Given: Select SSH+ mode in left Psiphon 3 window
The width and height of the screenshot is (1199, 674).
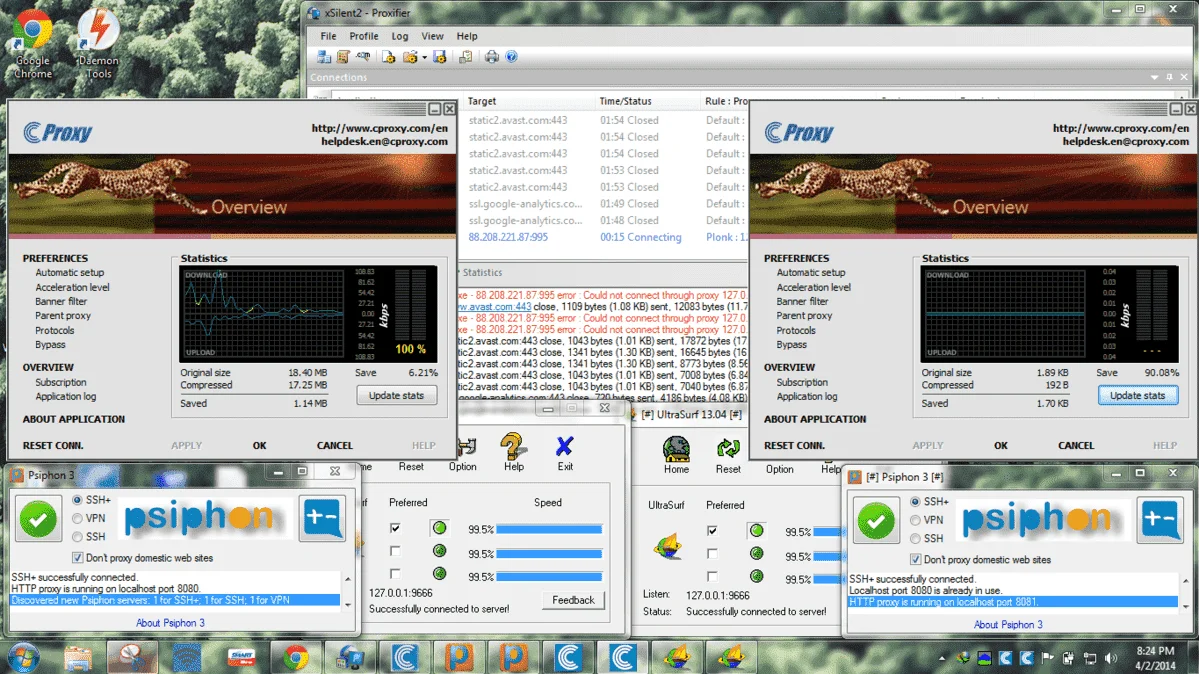Looking at the screenshot, I should tap(77, 500).
